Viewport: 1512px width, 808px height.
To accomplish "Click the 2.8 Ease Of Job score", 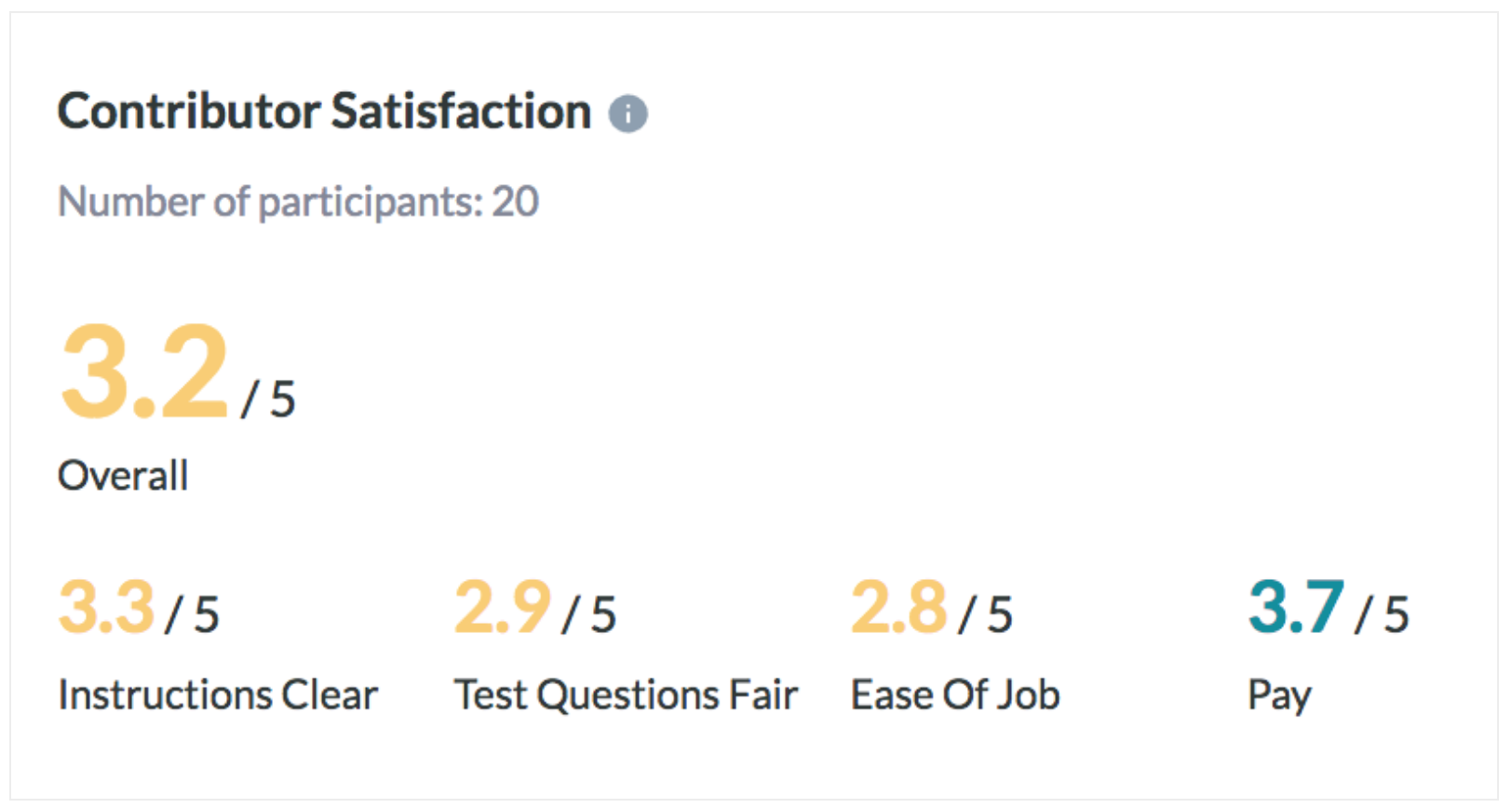I will click(x=898, y=608).
